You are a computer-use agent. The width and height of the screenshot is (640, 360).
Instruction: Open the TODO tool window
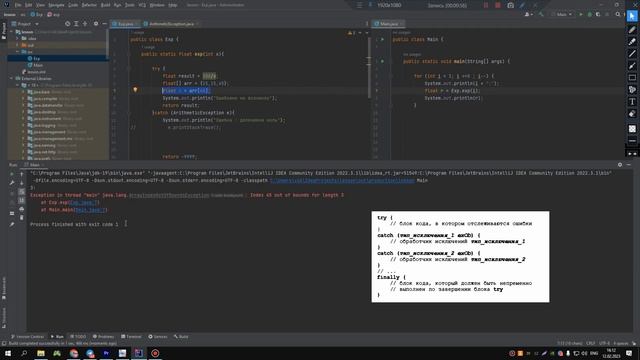[78, 336]
